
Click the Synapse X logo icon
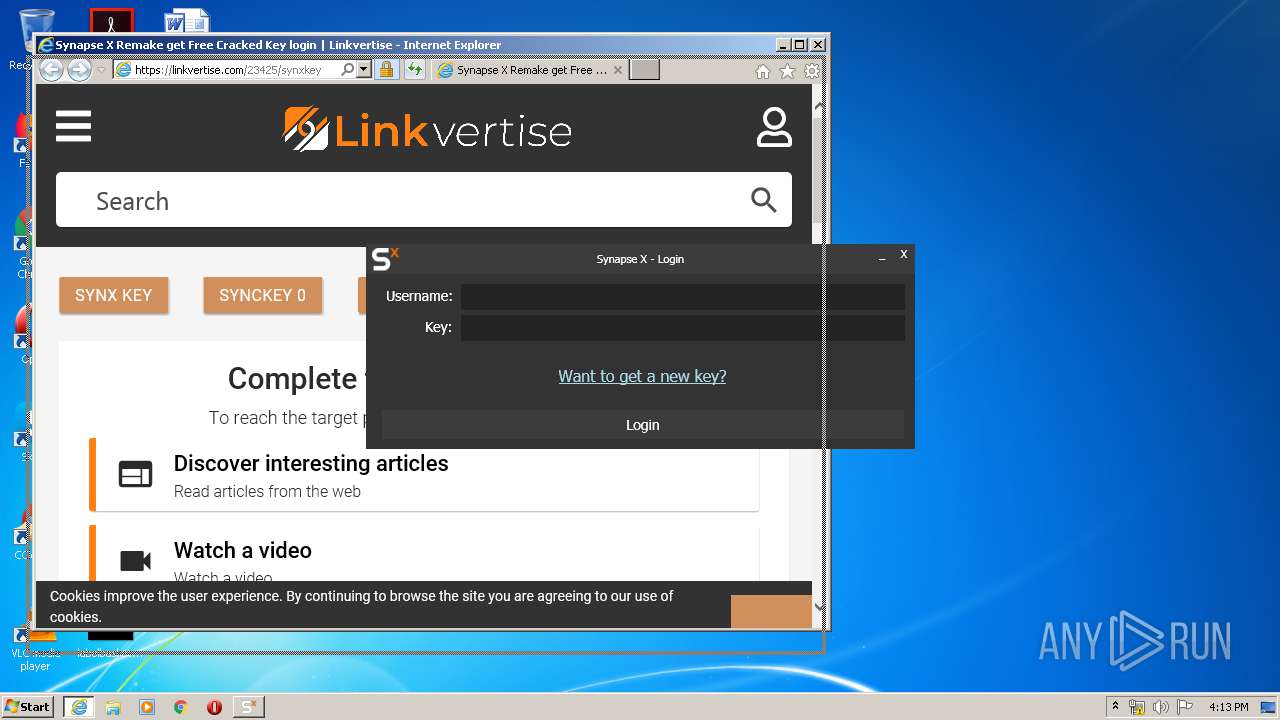pyautogui.click(x=385, y=259)
